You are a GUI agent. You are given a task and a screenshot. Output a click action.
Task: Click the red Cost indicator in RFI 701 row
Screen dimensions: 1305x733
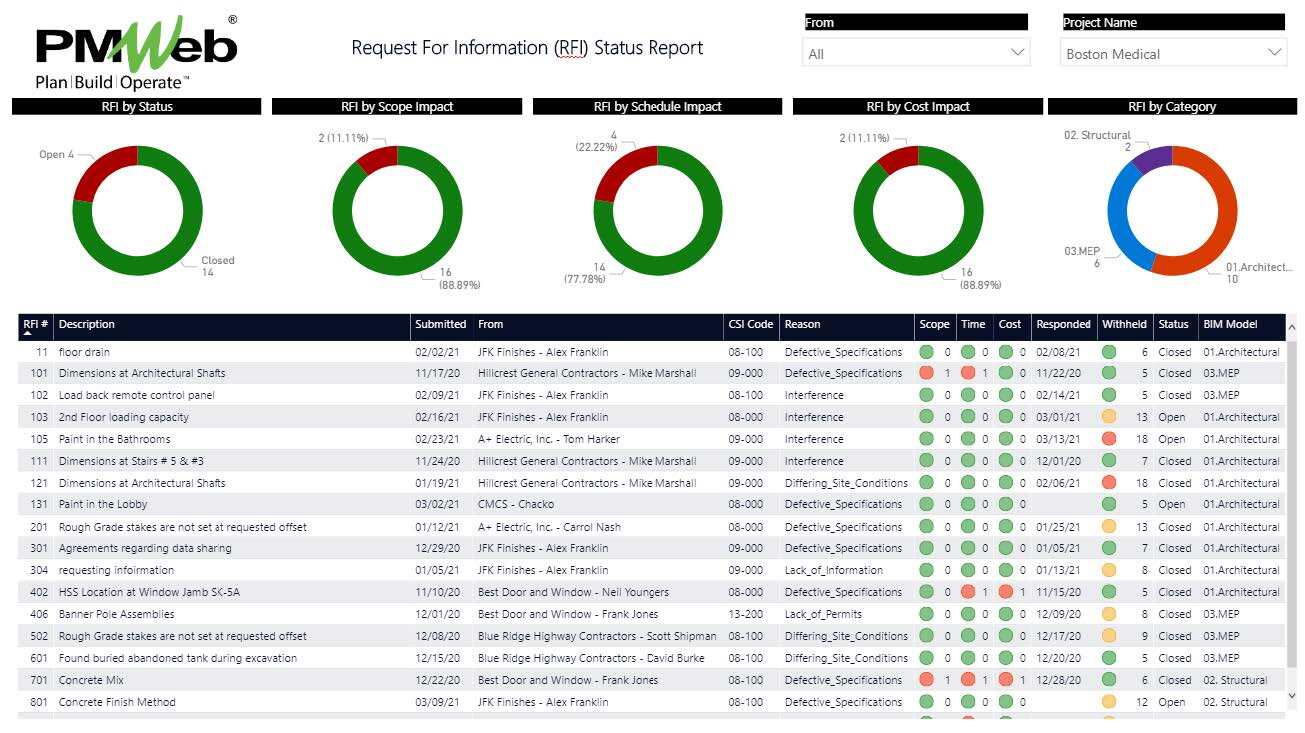coord(1005,680)
